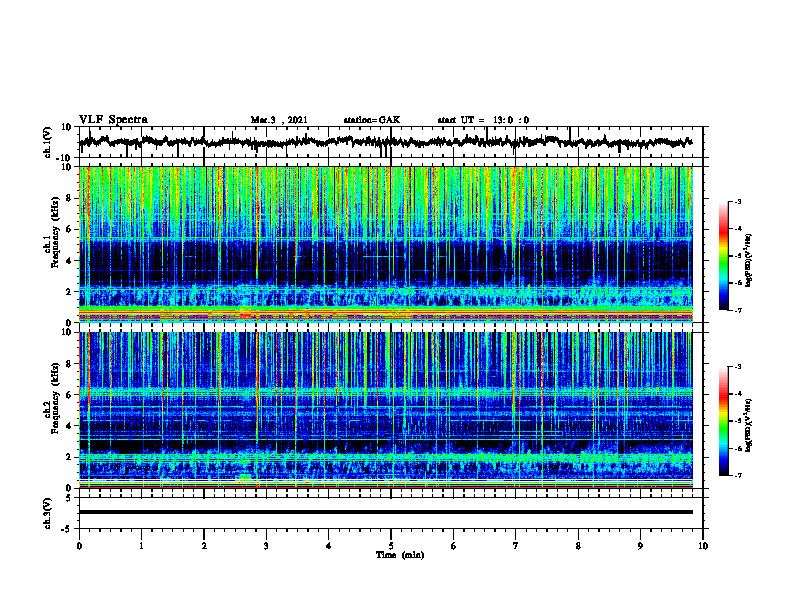
Task: Click time axis tick label "6"
Action: 454,546
